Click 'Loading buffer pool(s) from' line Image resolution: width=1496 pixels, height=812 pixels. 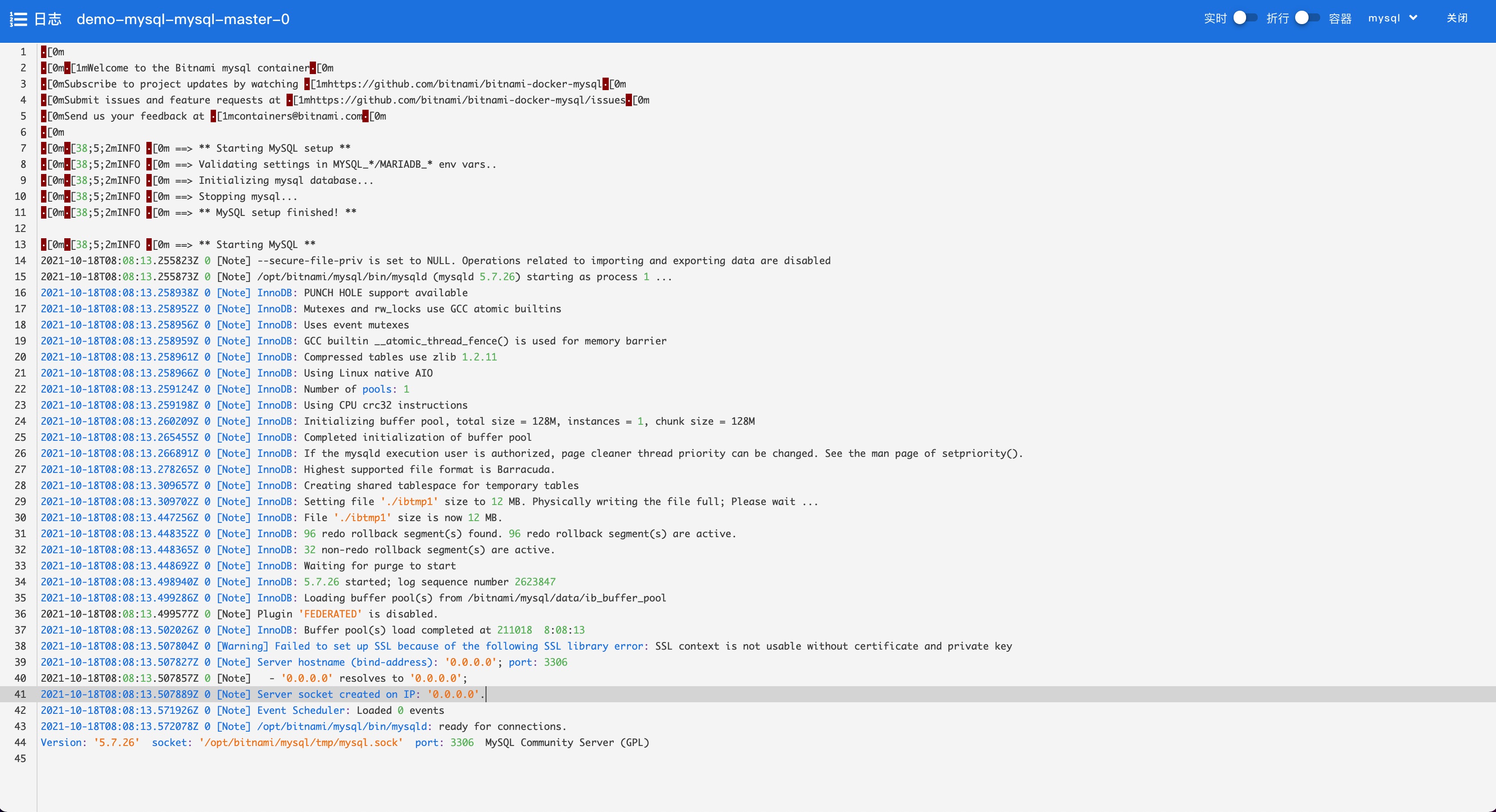353,598
